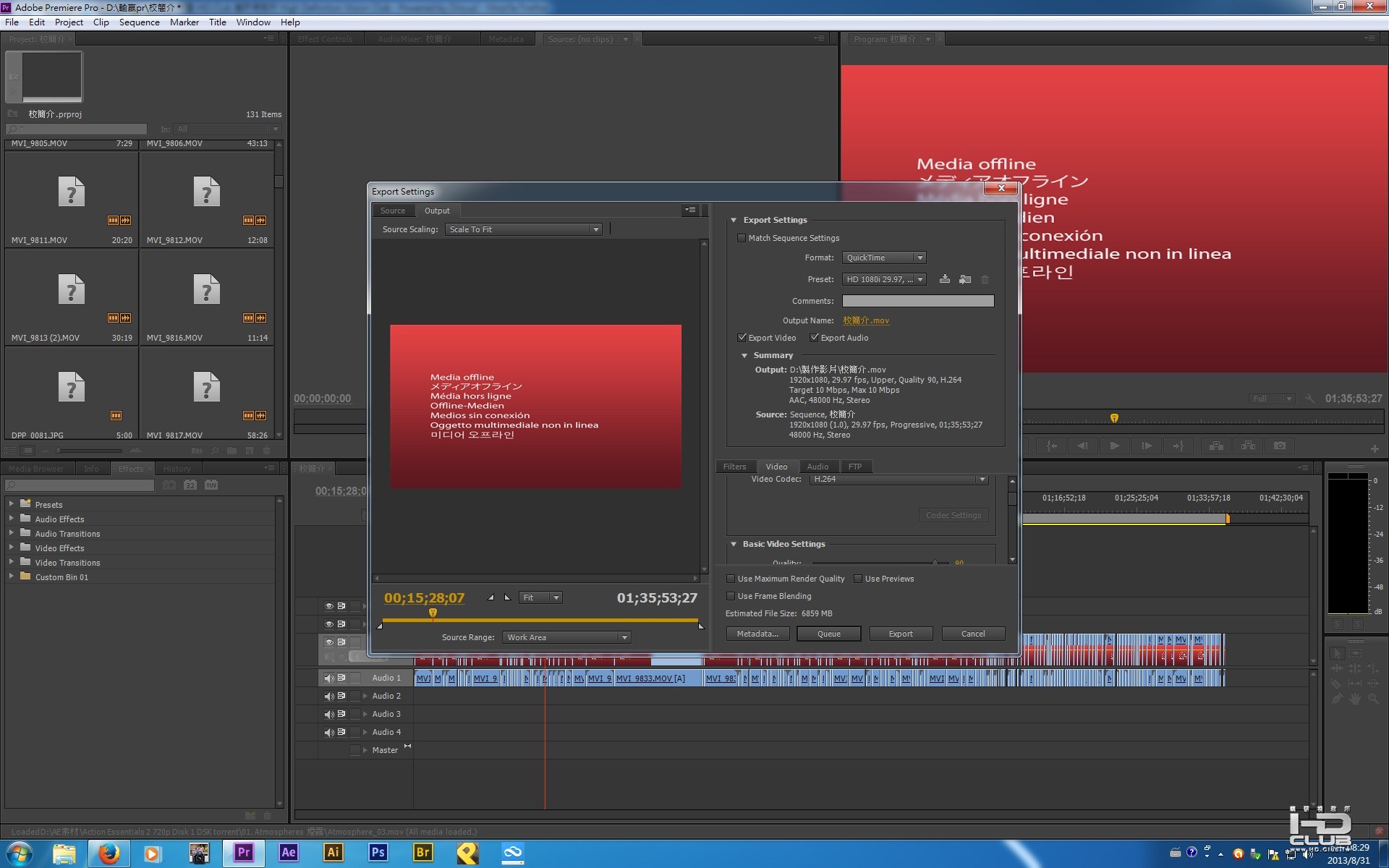This screenshot has height=868, width=1389.
Task: Uncheck the Export Video checkbox
Action: click(x=742, y=338)
